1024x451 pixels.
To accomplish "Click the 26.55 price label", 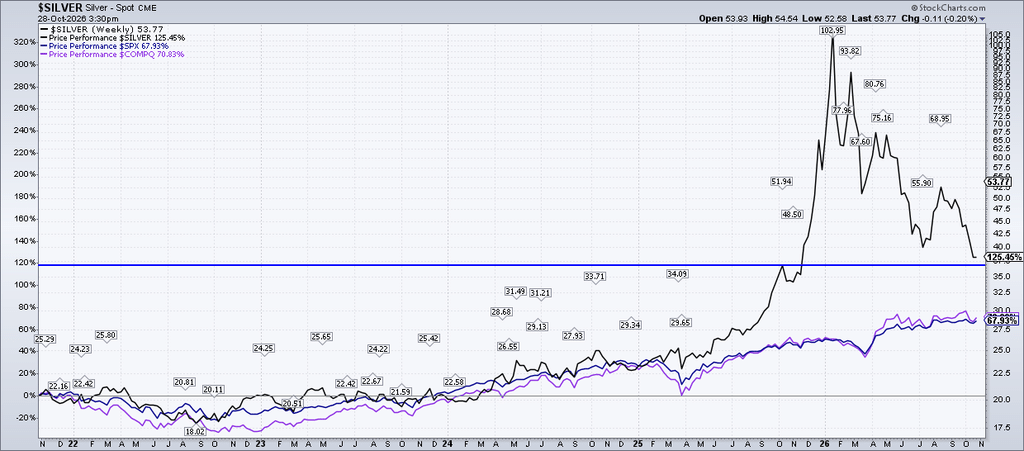I will (507, 346).
